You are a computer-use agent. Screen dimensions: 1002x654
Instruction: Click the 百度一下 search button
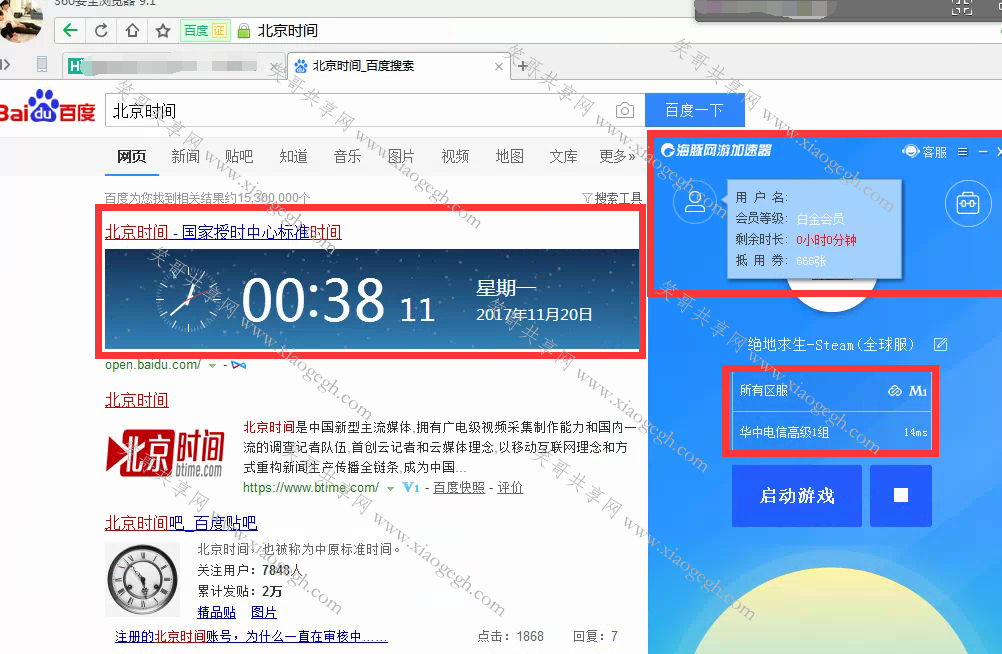point(695,110)
